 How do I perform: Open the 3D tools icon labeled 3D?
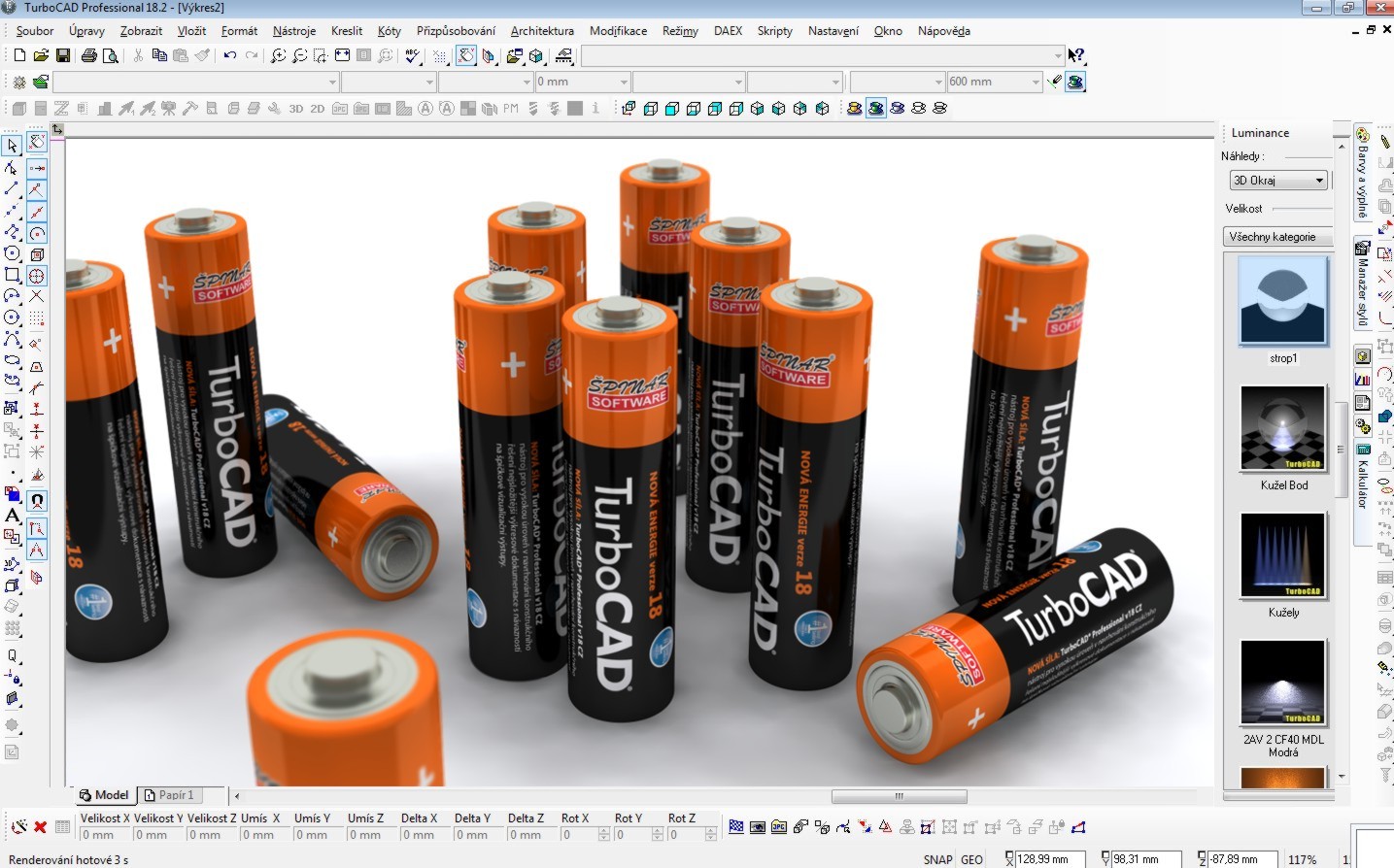[x=296, y=109]
